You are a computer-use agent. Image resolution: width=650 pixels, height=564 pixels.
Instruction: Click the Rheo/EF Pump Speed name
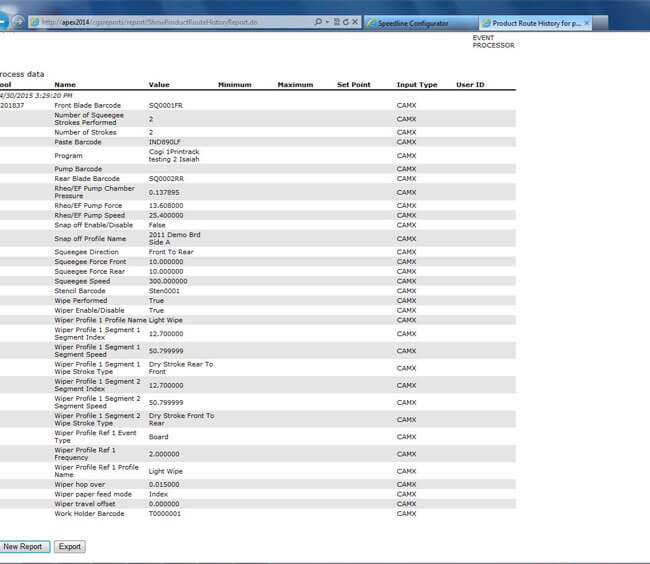tap(90, 215)
